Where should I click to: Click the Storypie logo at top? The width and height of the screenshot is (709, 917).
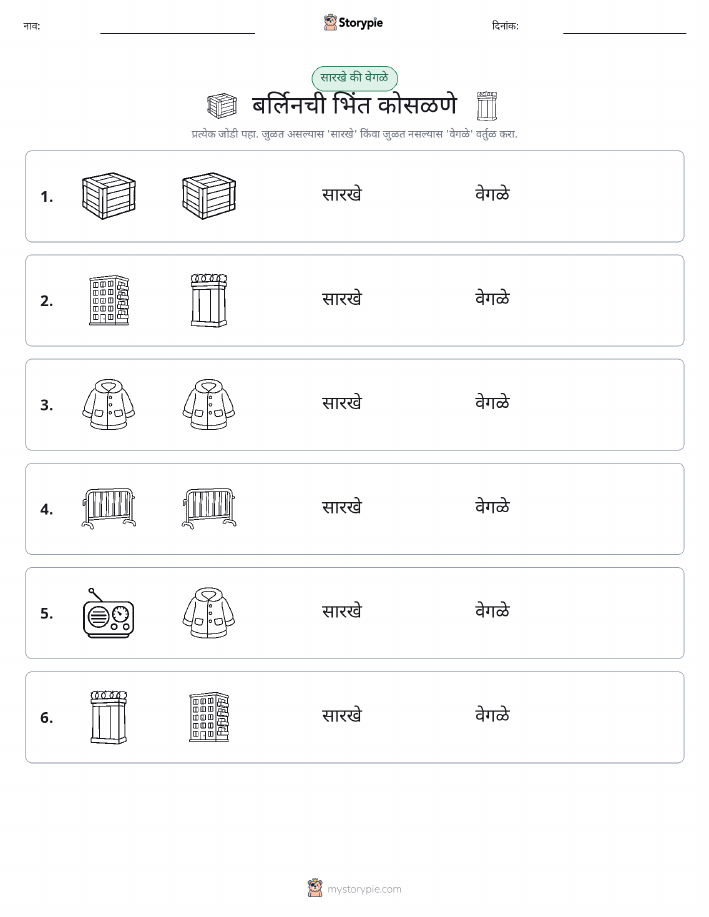353,23
